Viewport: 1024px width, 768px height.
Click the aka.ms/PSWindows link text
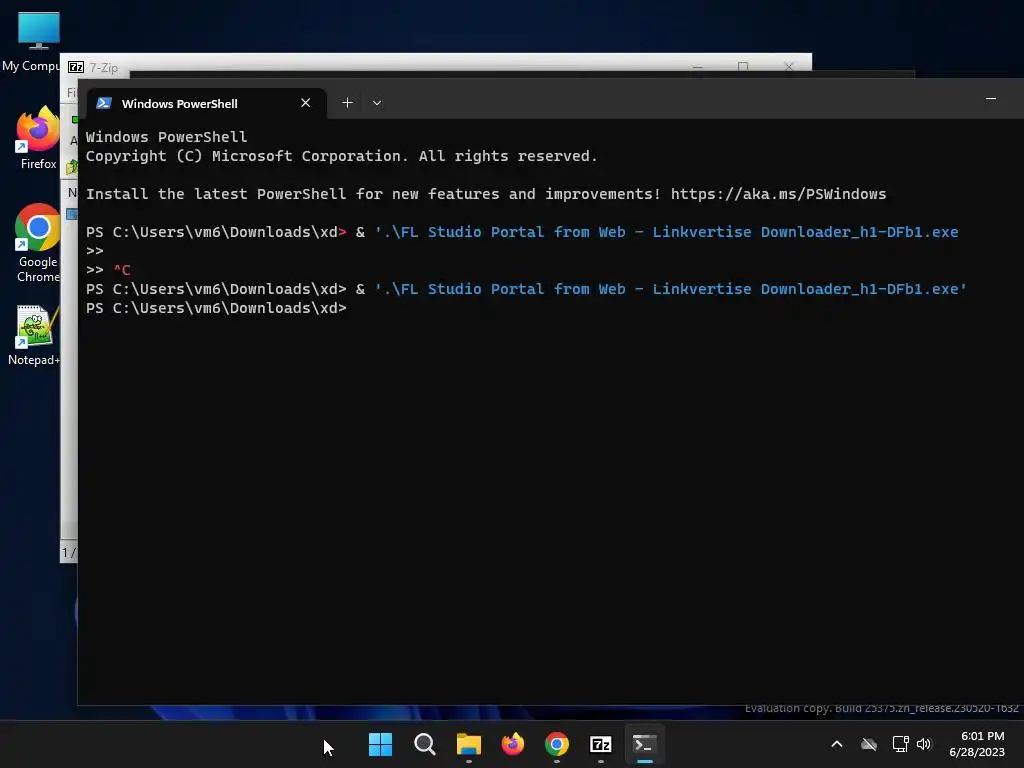(778, 194)
